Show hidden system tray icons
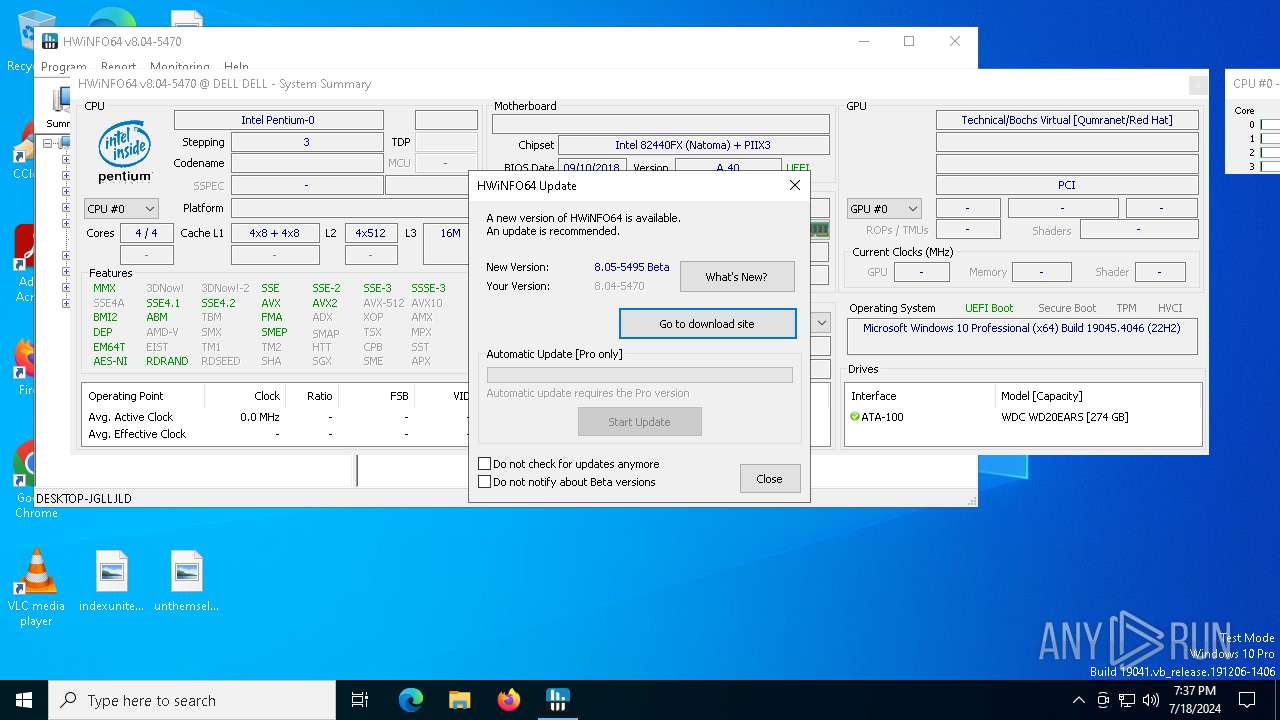 point(1078,700)
